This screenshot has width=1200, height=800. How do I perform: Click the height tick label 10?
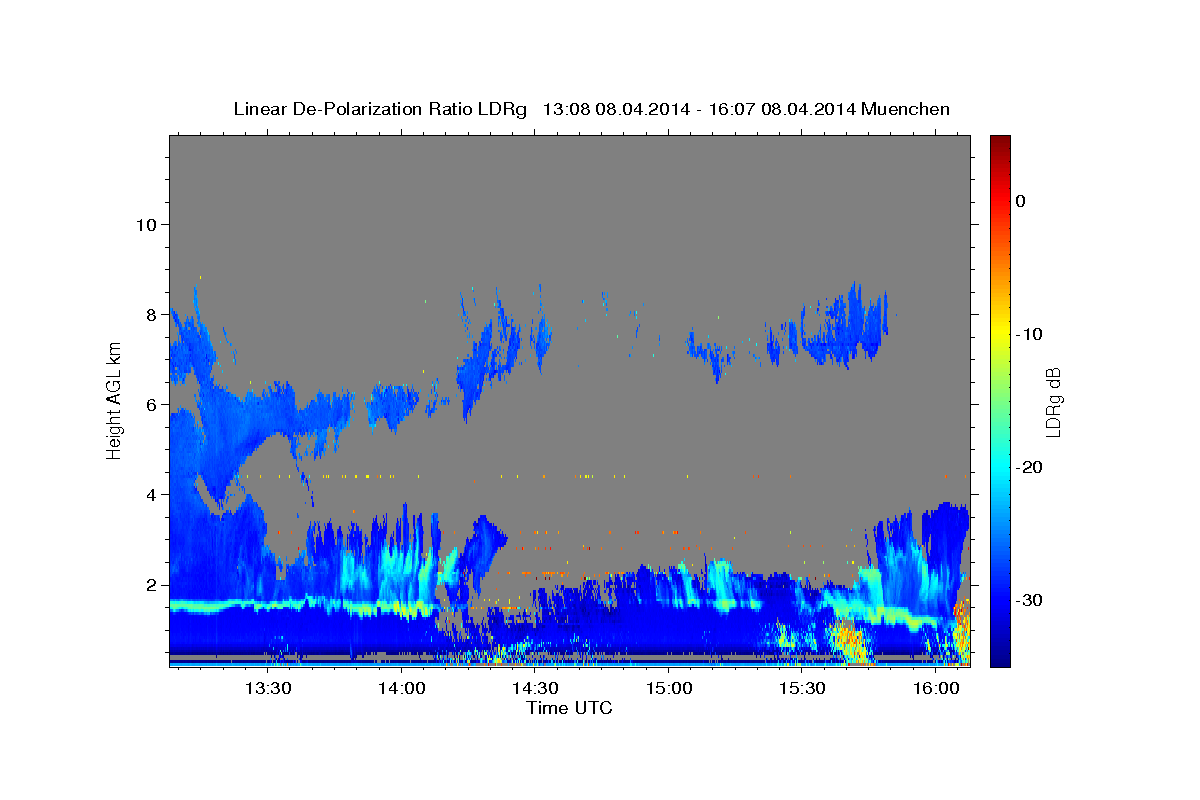[x=149, y=225]
